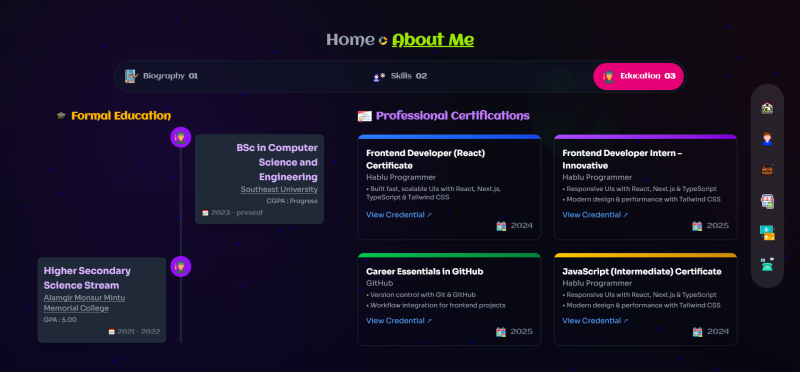Click the CGPA : Progress text
800x372 pixels.
pyautogui.click(x=292, y=201)
